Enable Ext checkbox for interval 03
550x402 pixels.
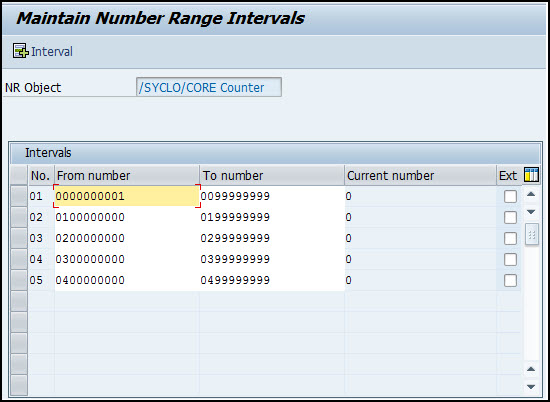coord(510,239)
